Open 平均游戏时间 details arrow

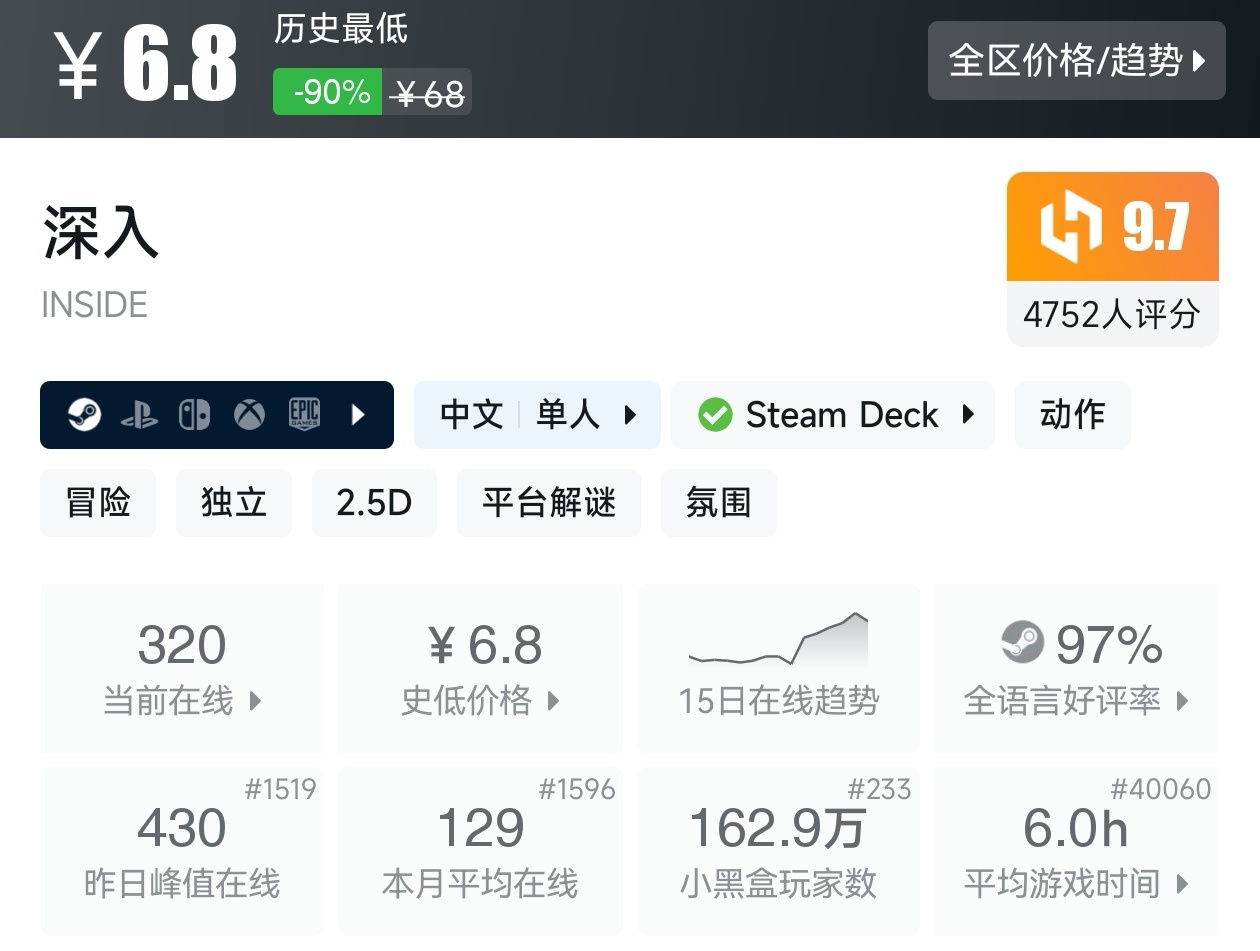tap(1184, 884)
